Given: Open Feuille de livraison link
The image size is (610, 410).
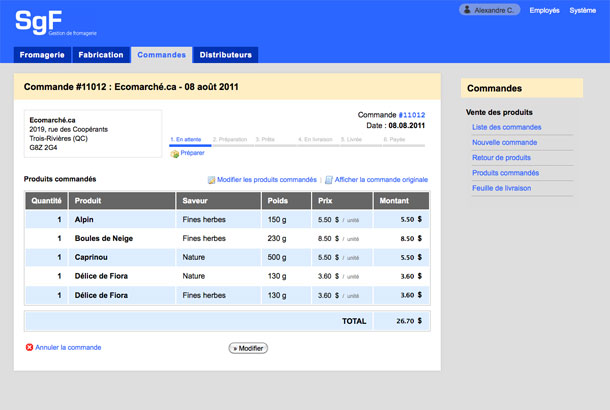Looking at the screenshot, I should (x=501, y=188).
